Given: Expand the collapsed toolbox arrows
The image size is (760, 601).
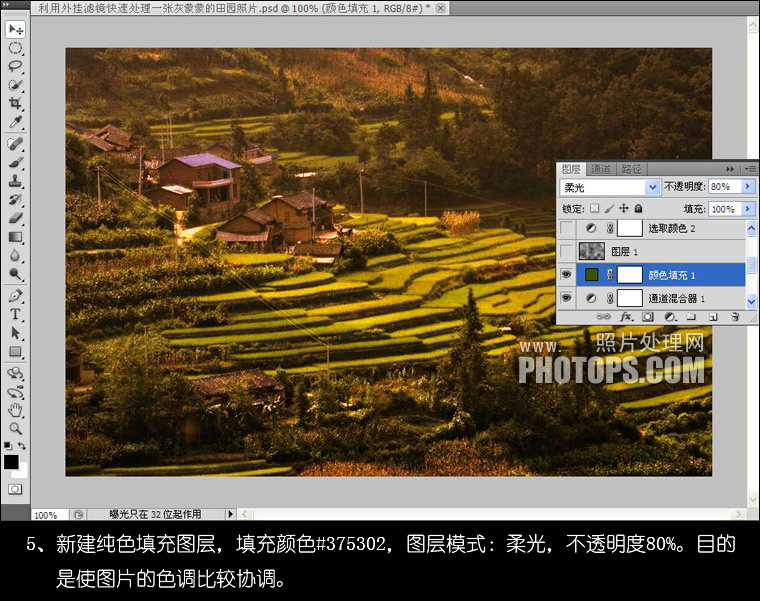Looking at the screenshot, I should (x=7, y=4).
